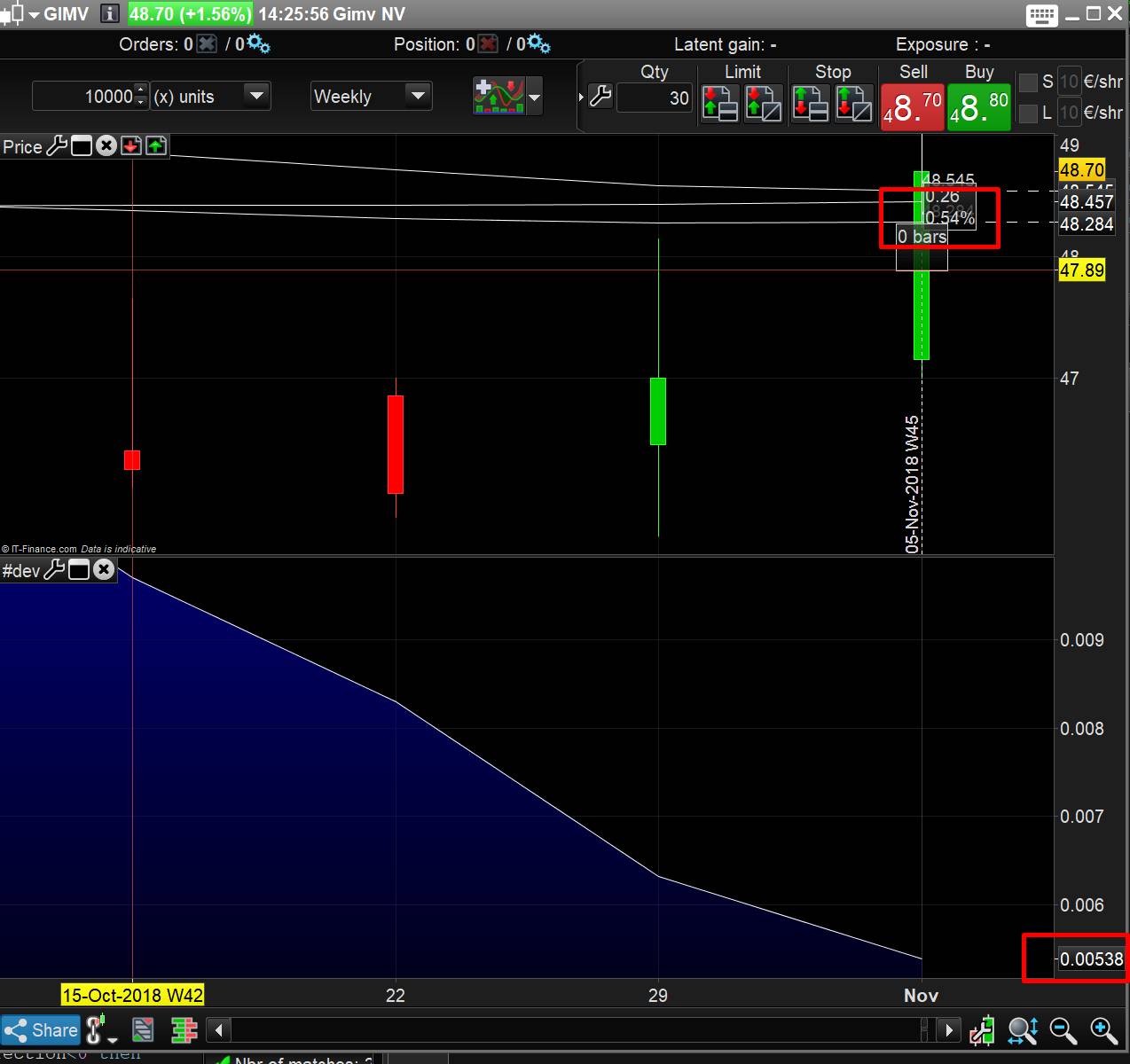
Task: Click the 48.70 (+1.56%) price label
Action: coord(190,14)
